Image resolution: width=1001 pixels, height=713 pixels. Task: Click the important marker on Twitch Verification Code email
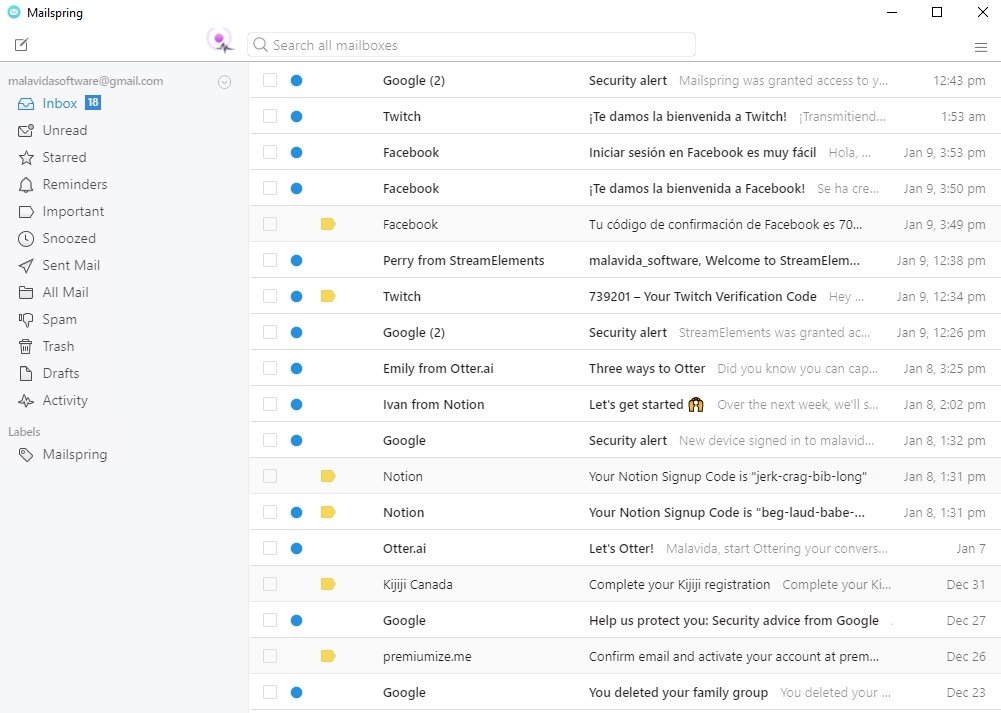coord(328,296)
